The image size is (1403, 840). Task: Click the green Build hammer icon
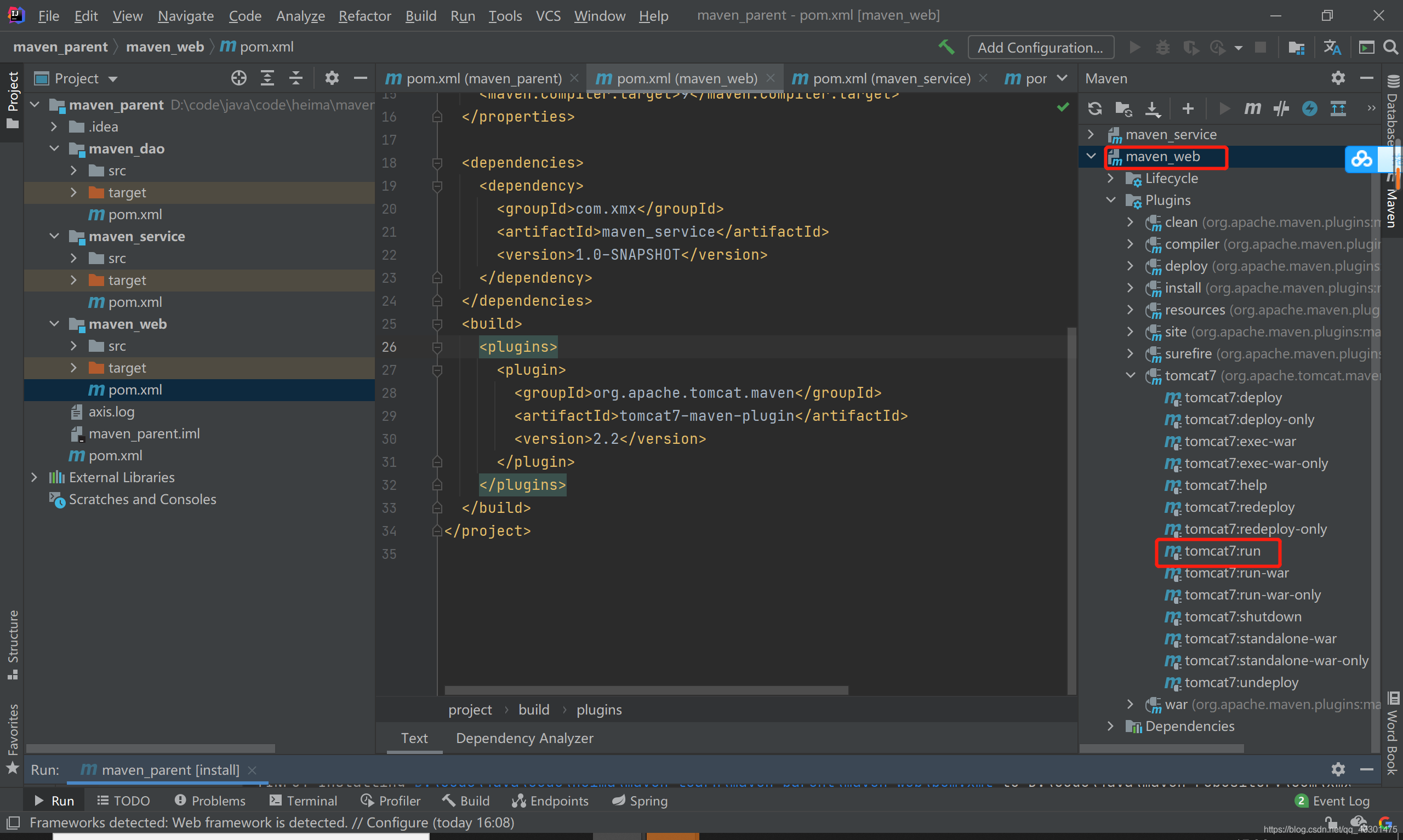pyautogui.click(x=946, y=47)
